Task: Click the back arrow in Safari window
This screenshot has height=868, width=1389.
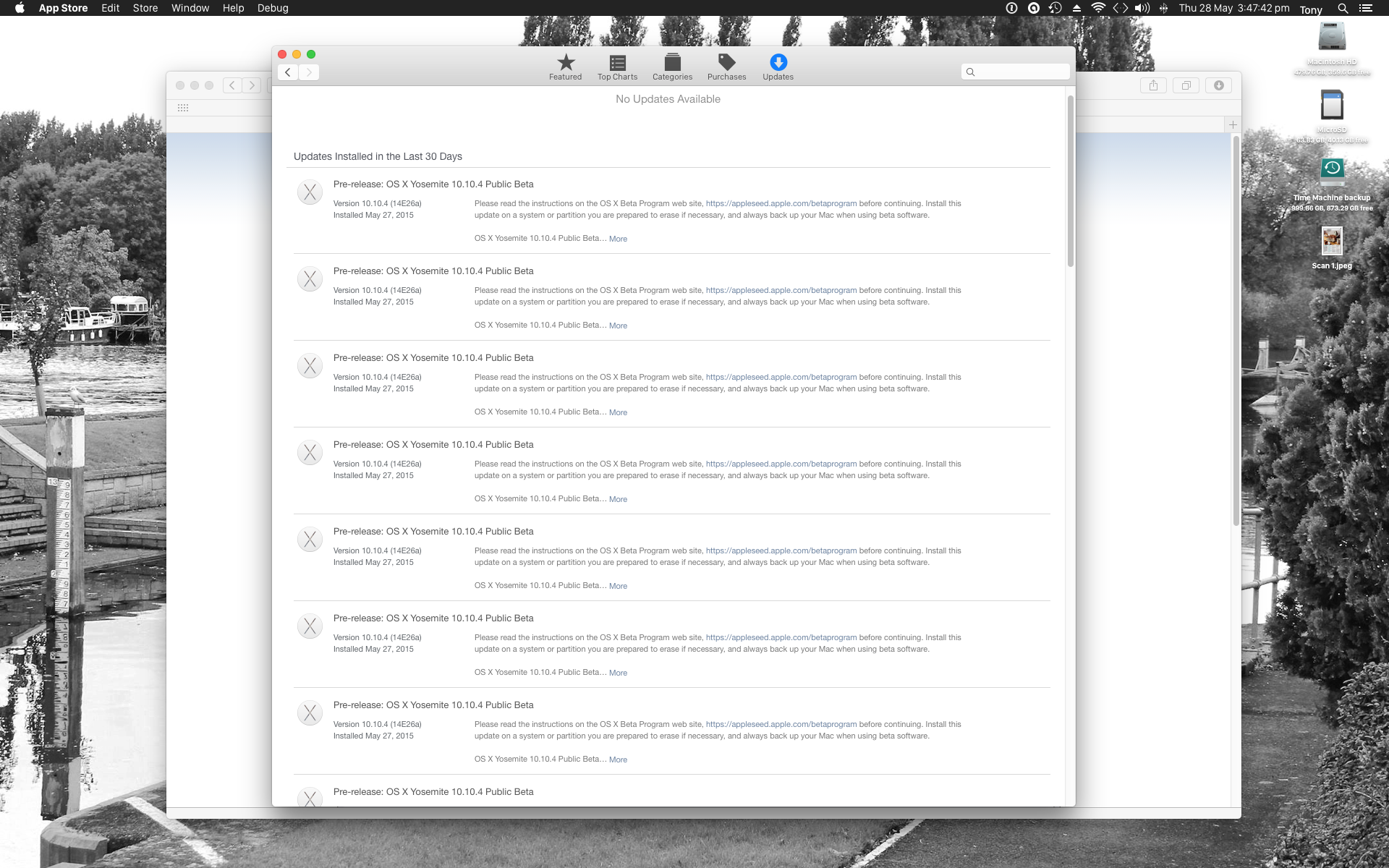Action: pos(232,85)
